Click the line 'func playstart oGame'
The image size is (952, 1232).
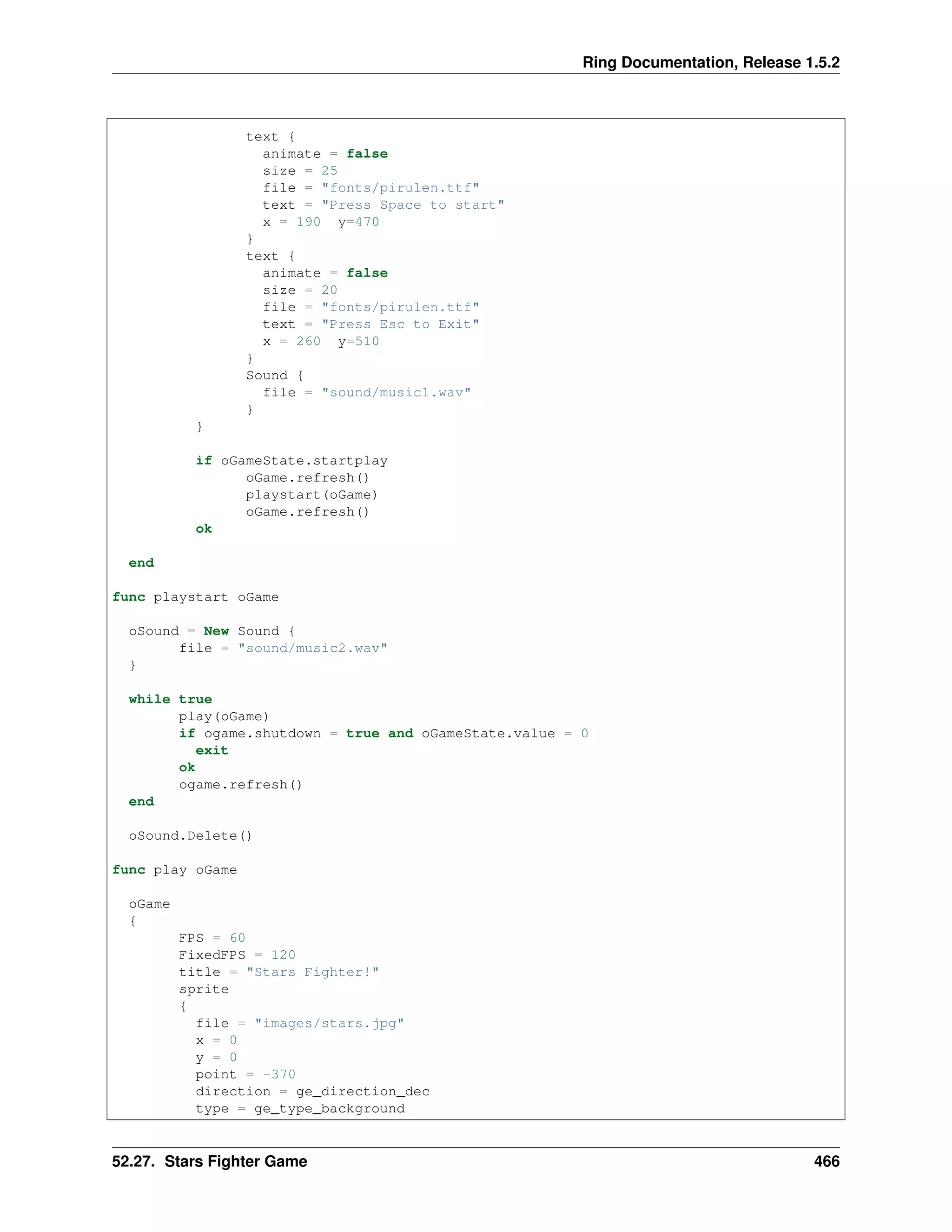point(195,597)
